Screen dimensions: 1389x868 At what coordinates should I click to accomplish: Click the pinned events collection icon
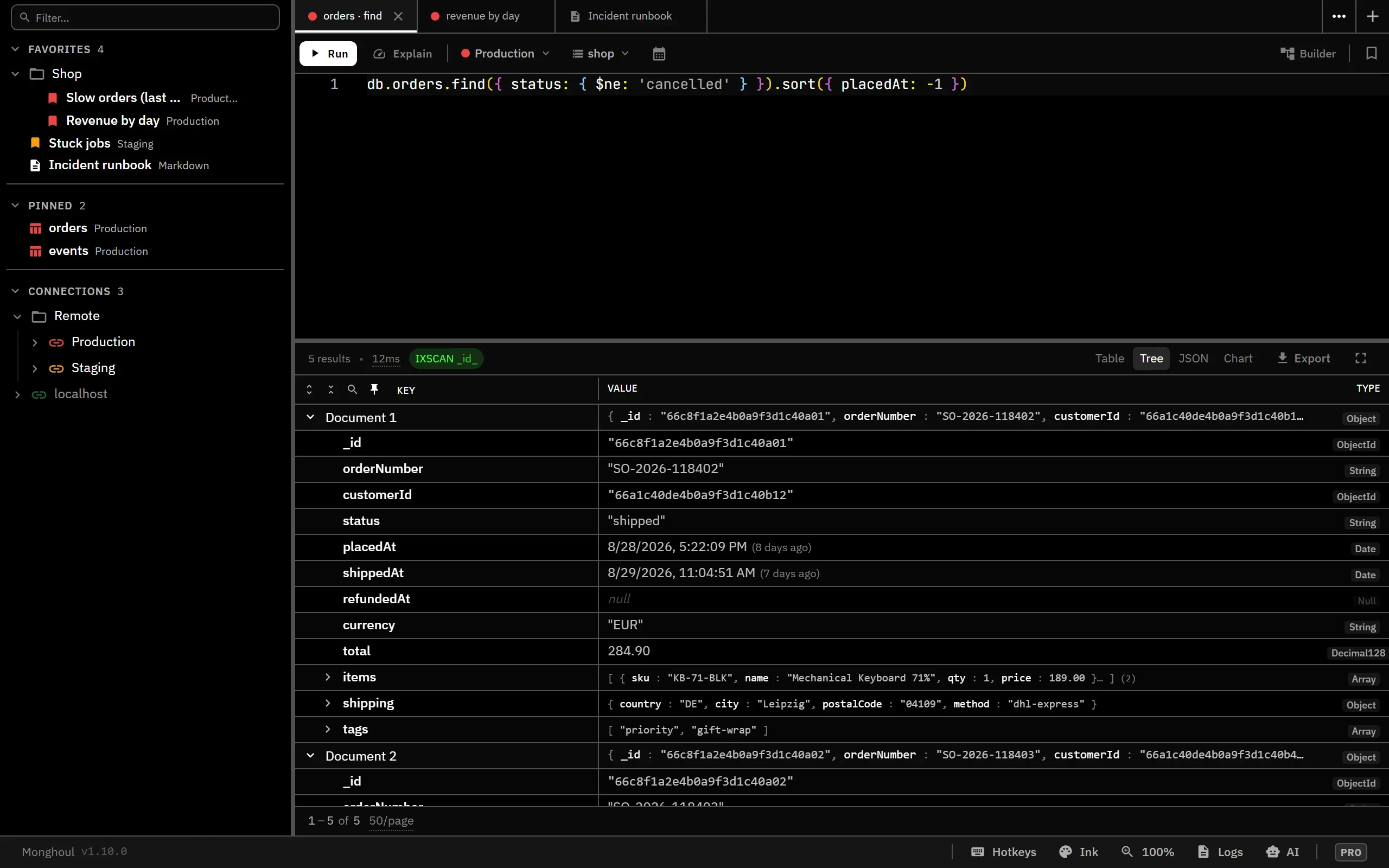[36, 251]
